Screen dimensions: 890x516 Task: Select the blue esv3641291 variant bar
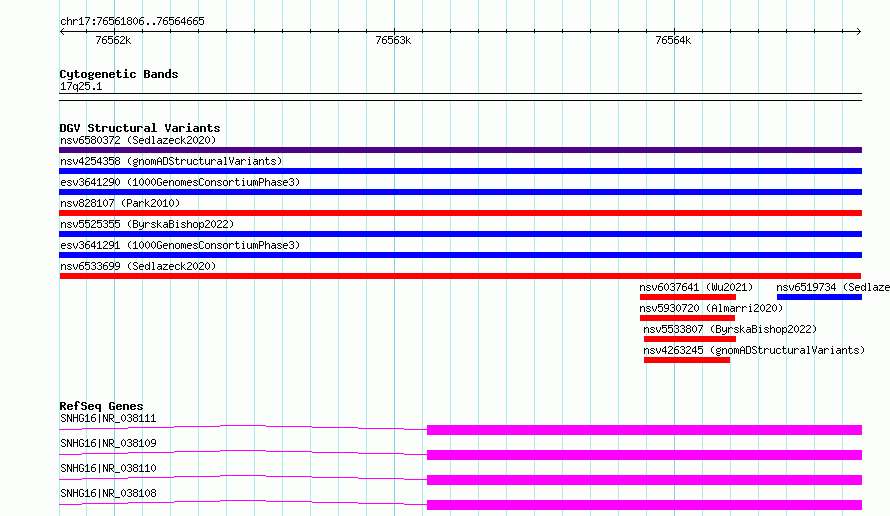tap(460, 255)
